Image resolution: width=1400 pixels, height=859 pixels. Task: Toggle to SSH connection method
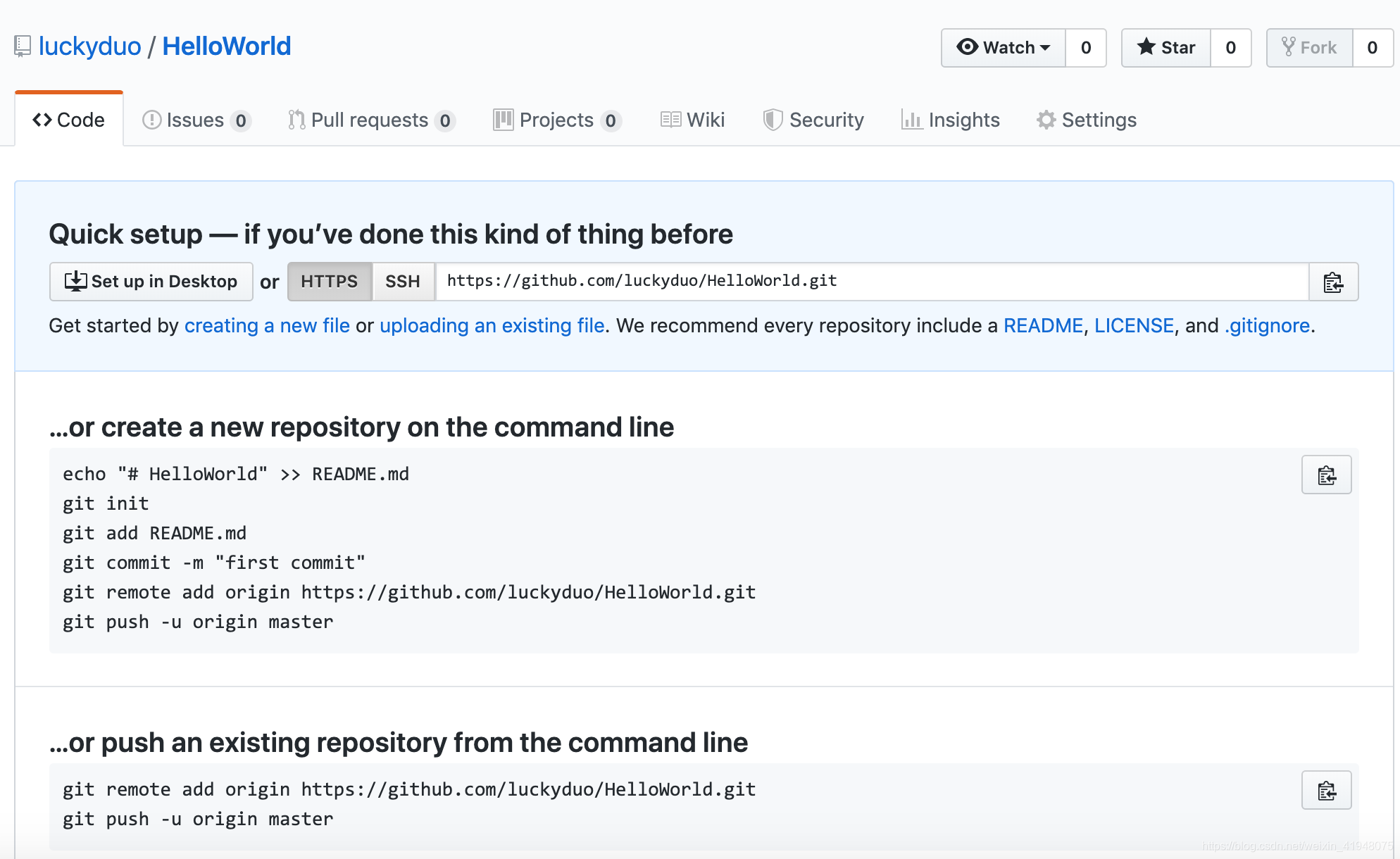(403, 281)
